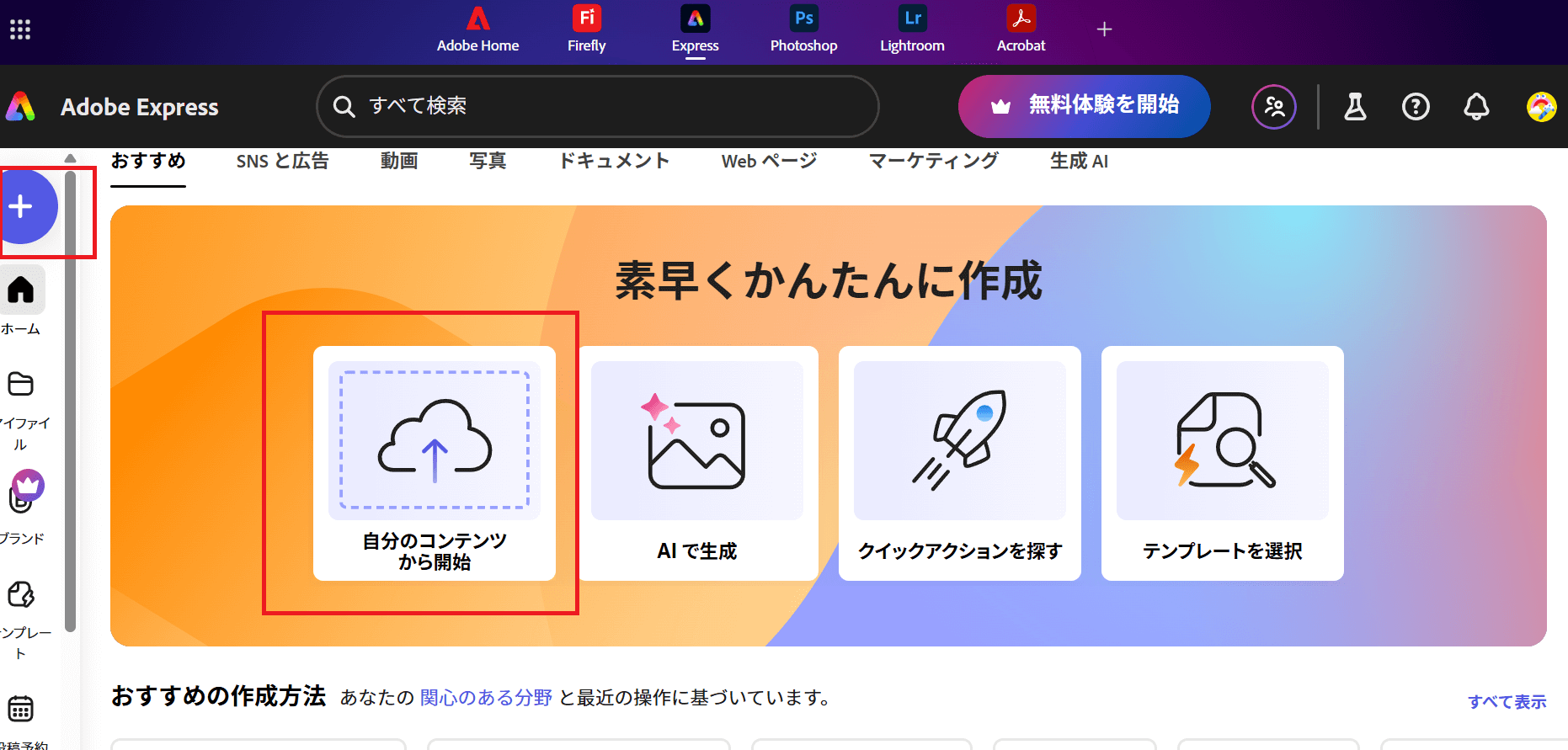This screenshot has width=1568, height=750.
Task: Add a new app shortcut with plus
Action: point(1104,29)
